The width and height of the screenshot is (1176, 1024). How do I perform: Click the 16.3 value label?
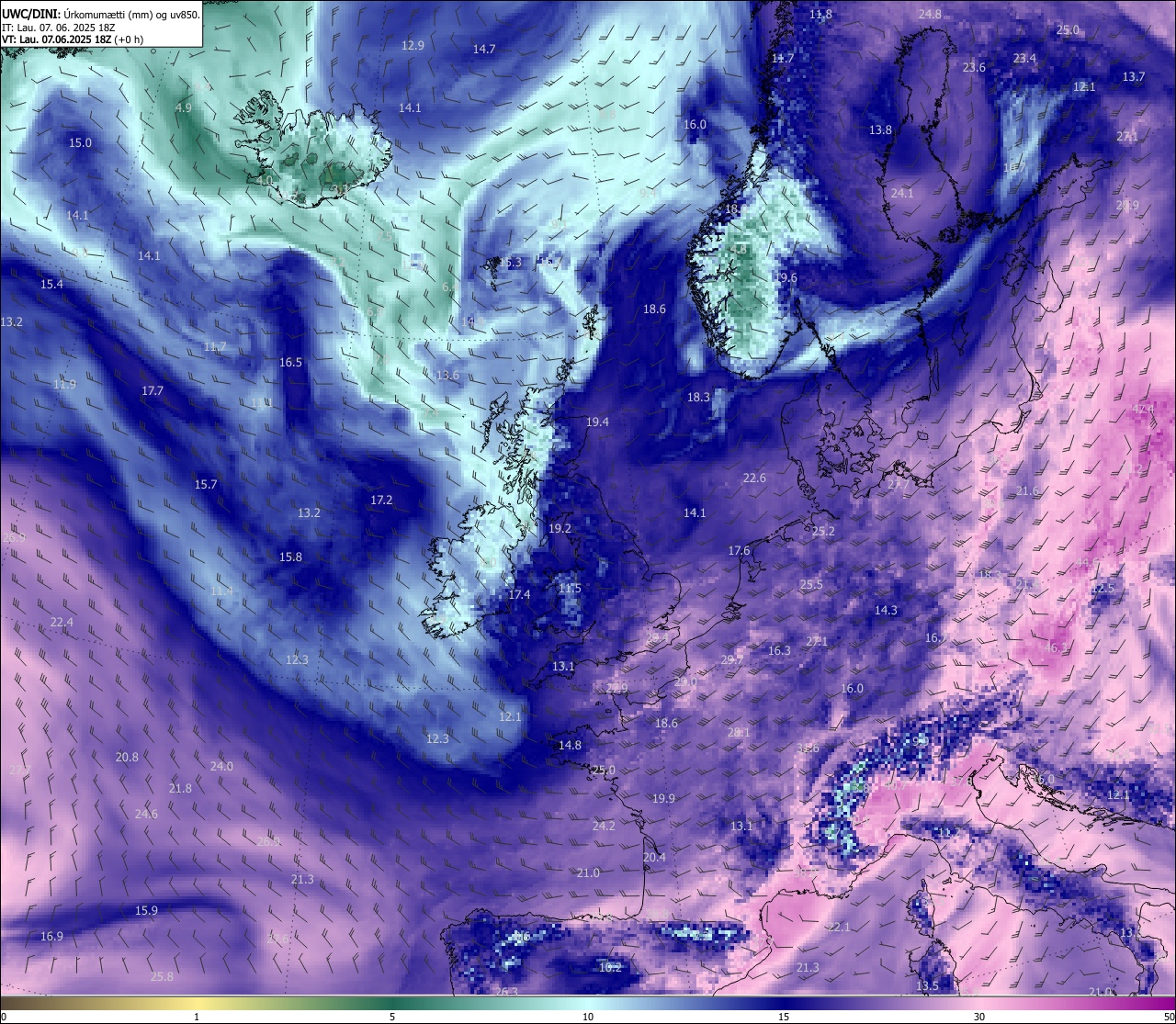(779, 651)
